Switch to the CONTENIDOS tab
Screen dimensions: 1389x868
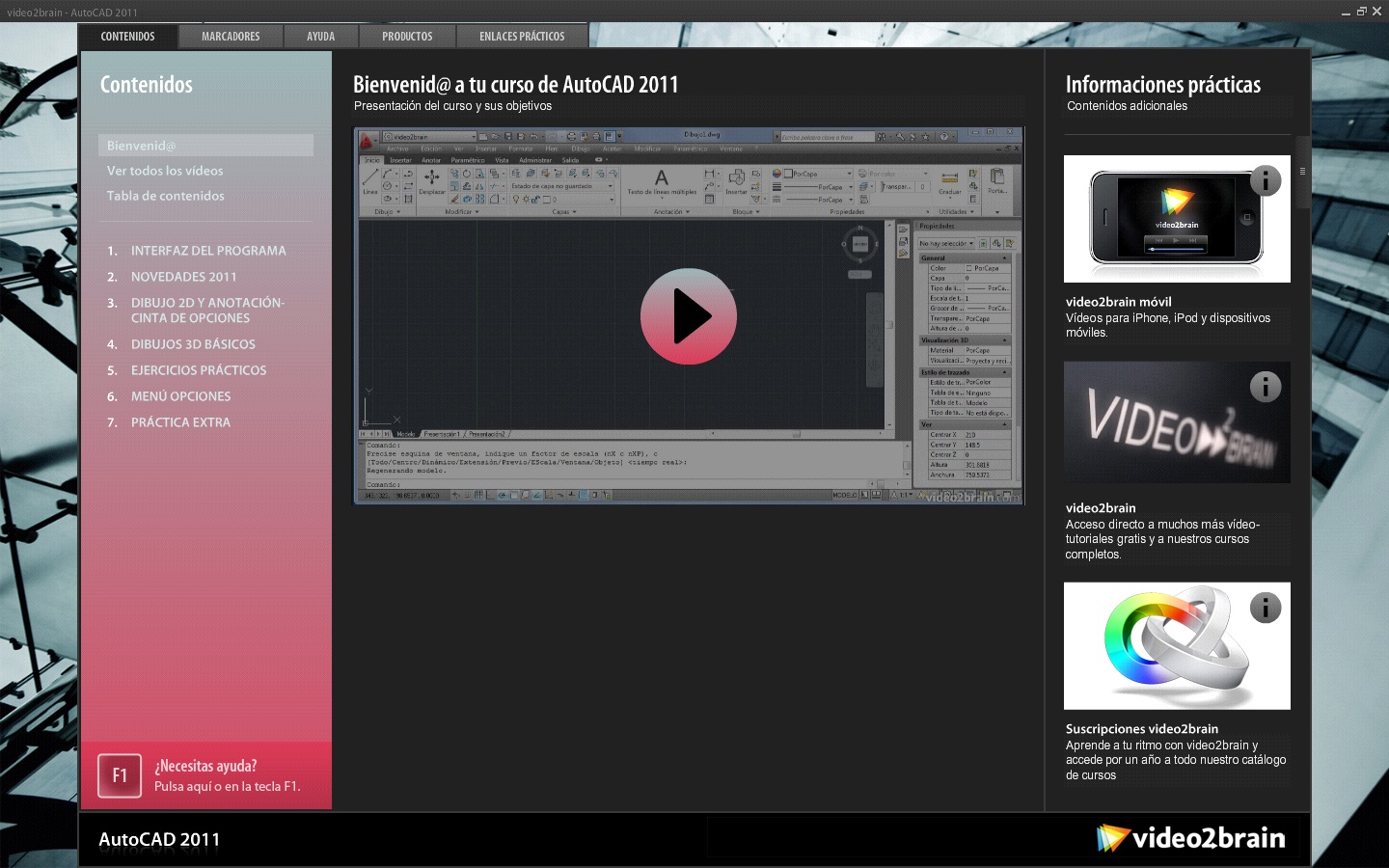pyautogui.click(x=127, y=37)
